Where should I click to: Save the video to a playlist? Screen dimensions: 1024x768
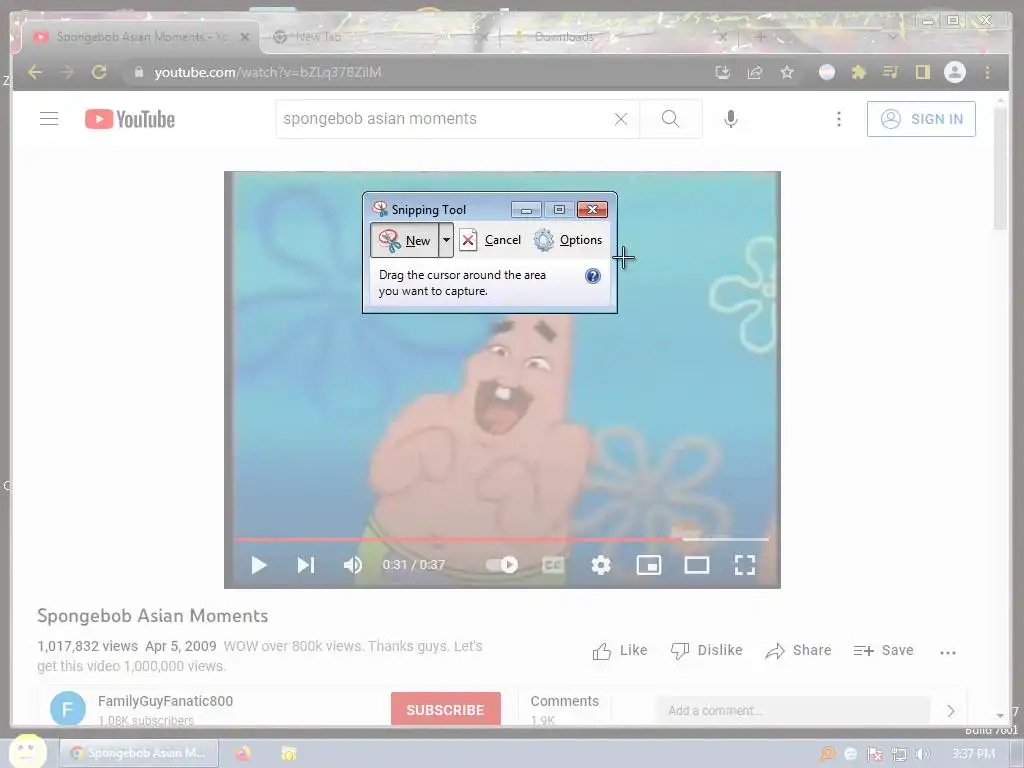pos(883,650)
